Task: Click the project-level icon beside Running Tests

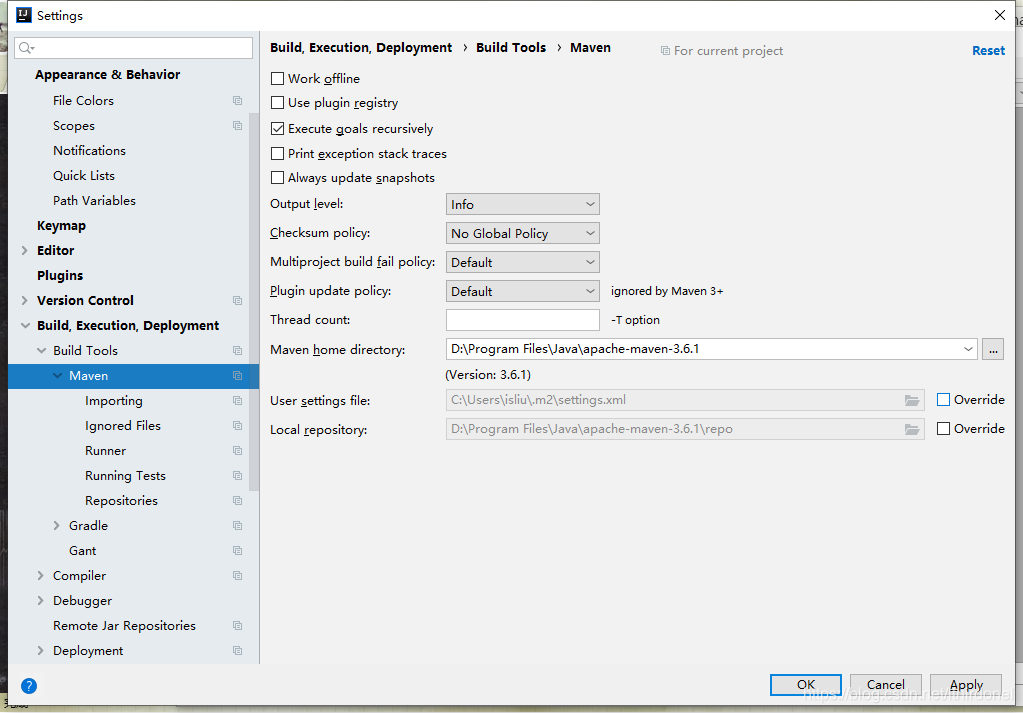Action: [237, 476]
